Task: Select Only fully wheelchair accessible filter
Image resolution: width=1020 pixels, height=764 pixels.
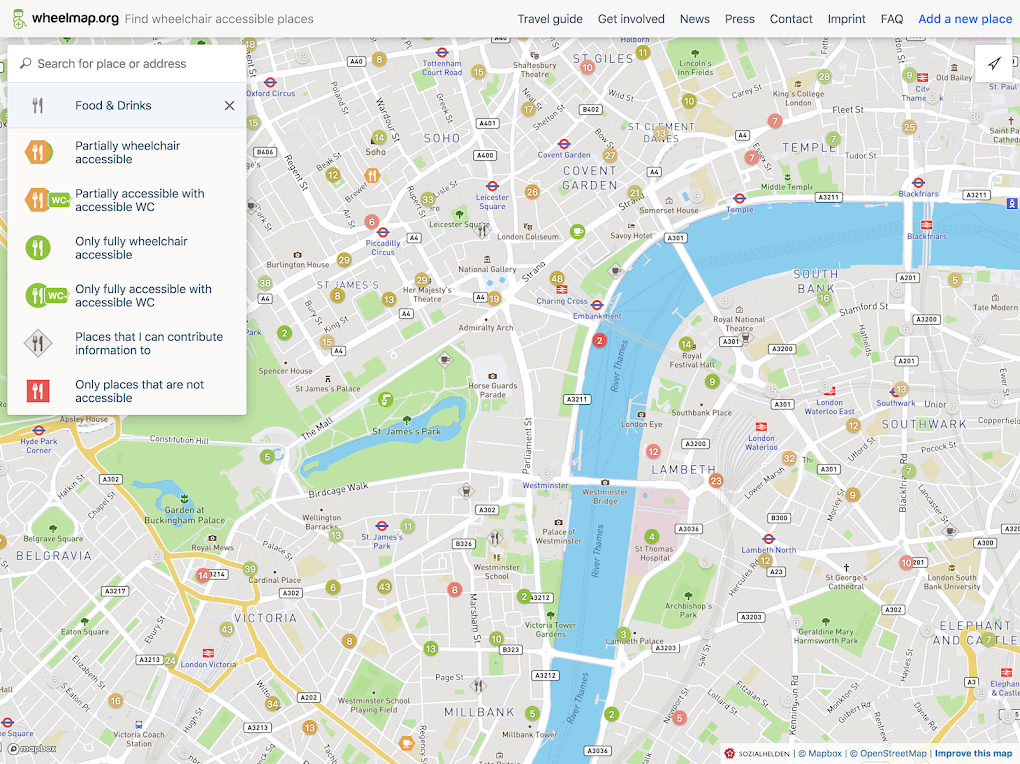Action: click(x=127, y=248)
